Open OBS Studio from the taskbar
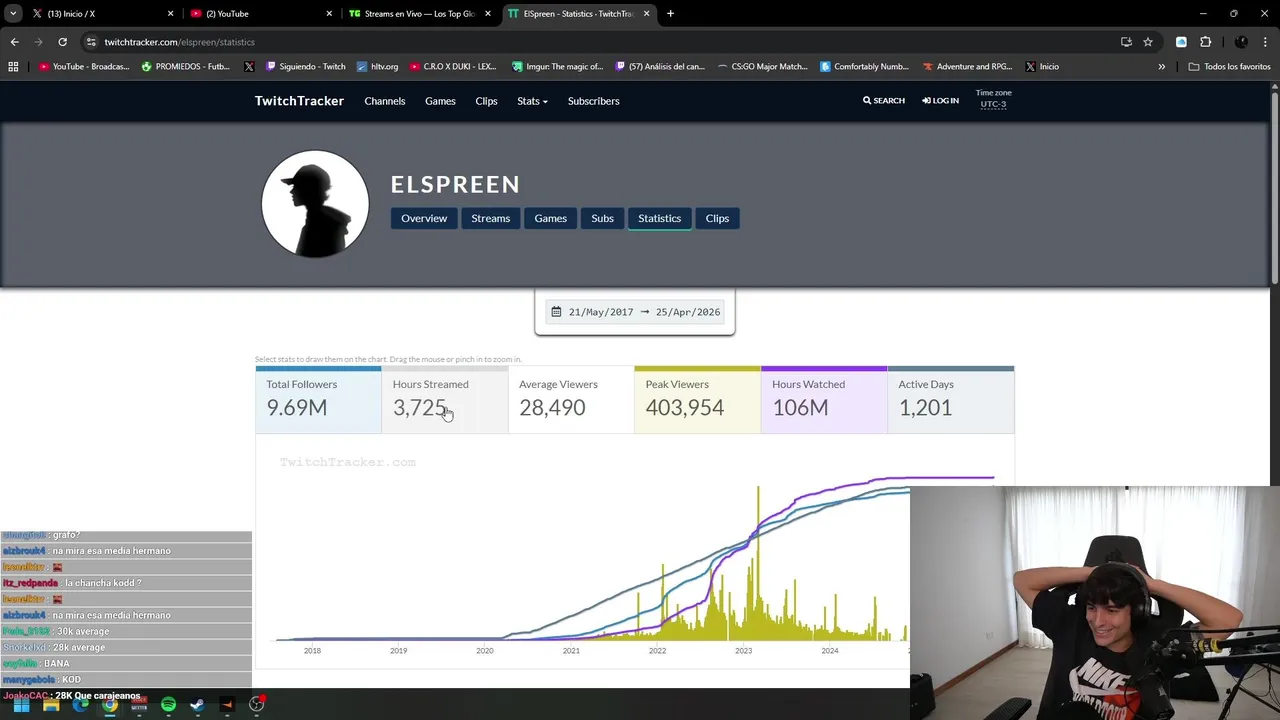This screenshot has height=720, width=1280. click(x=257, y=704)
